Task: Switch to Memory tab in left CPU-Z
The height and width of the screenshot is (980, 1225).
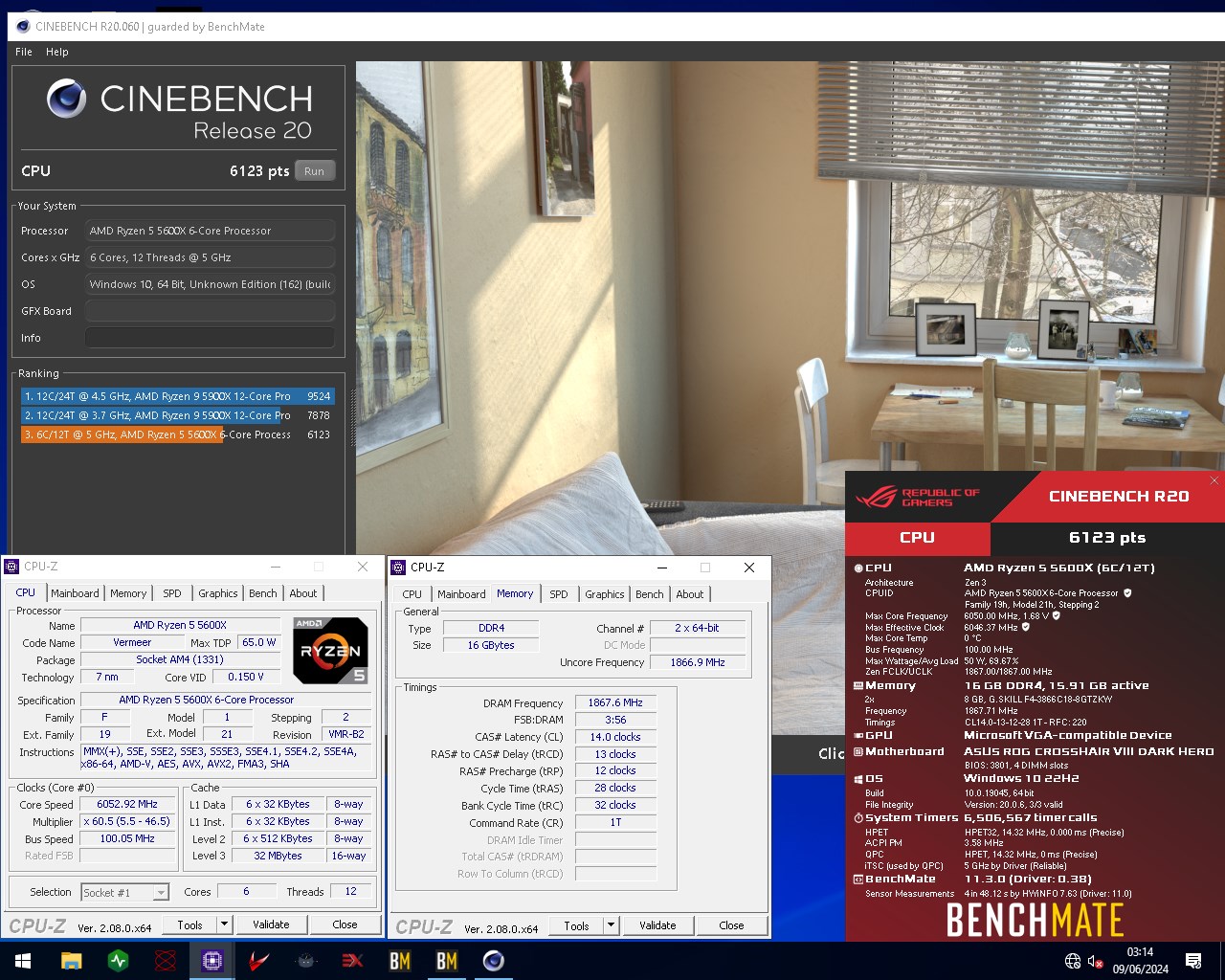Action: (128, 593)
